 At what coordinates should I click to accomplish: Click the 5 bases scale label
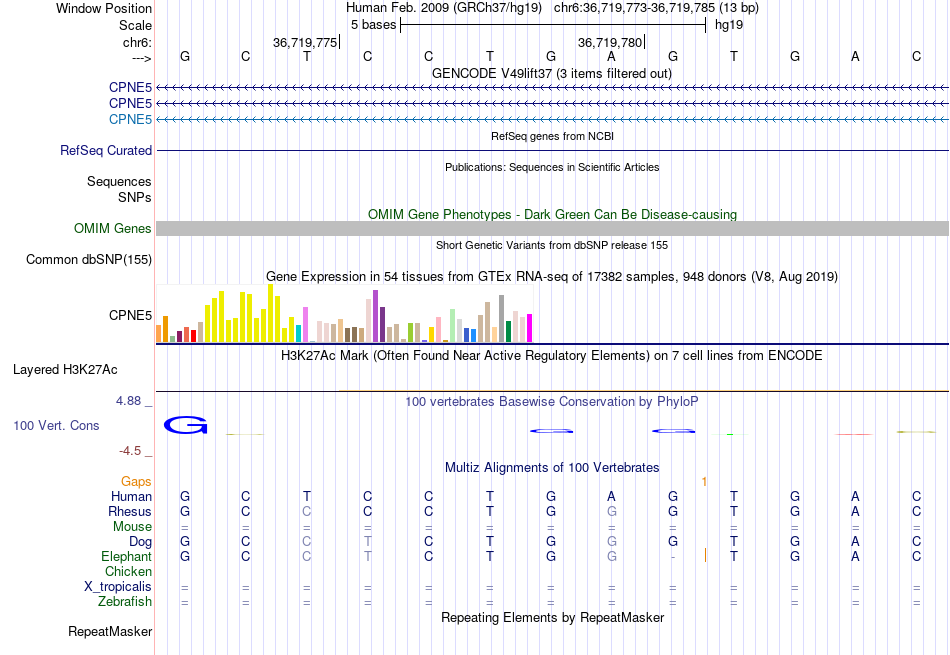(x=373, y=25)
